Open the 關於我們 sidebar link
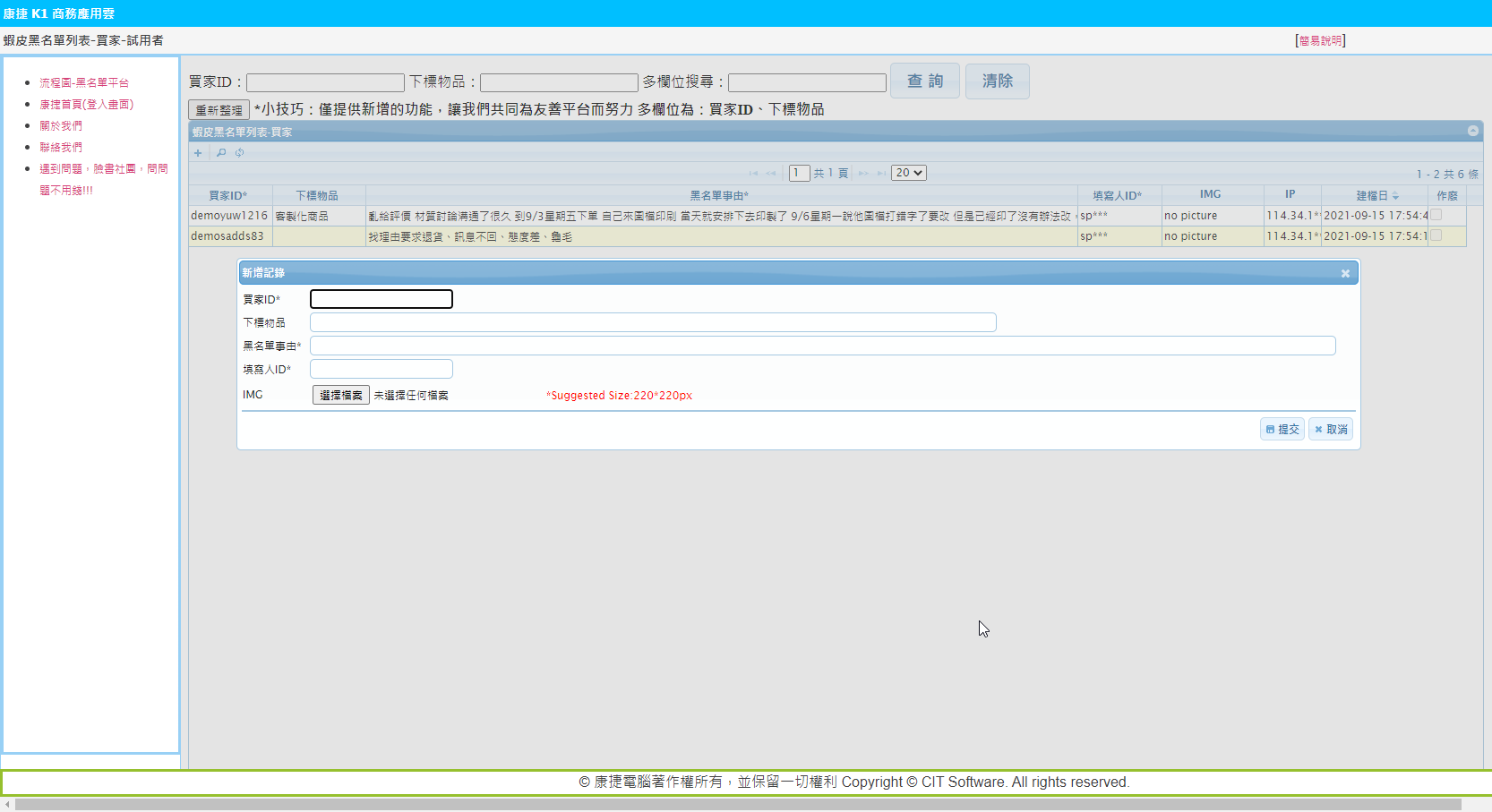The image size is (1492, 812). click(61, 125)
